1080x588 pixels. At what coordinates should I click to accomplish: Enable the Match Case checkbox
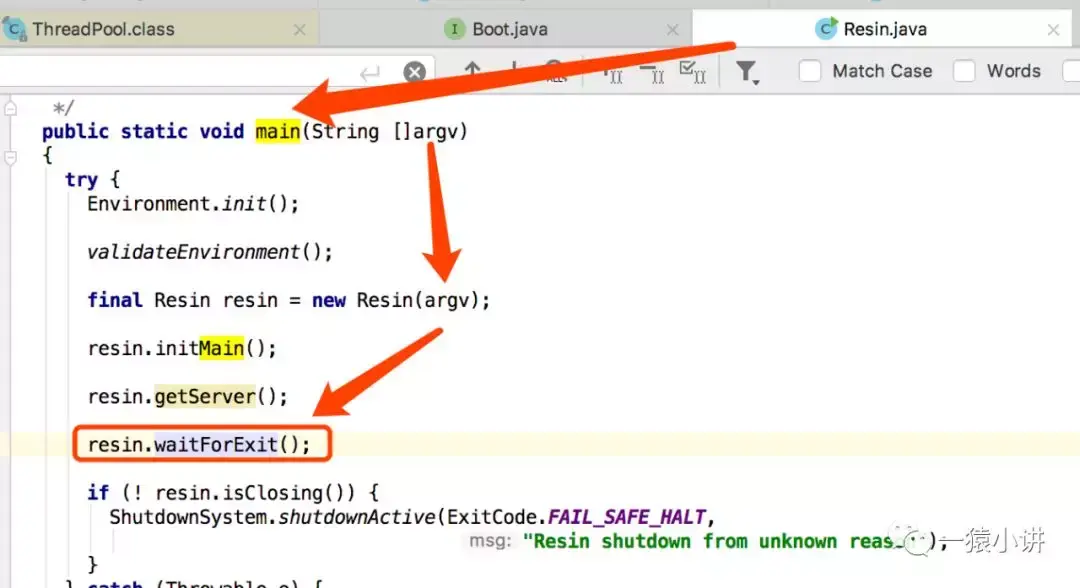[x=810, y=71]
